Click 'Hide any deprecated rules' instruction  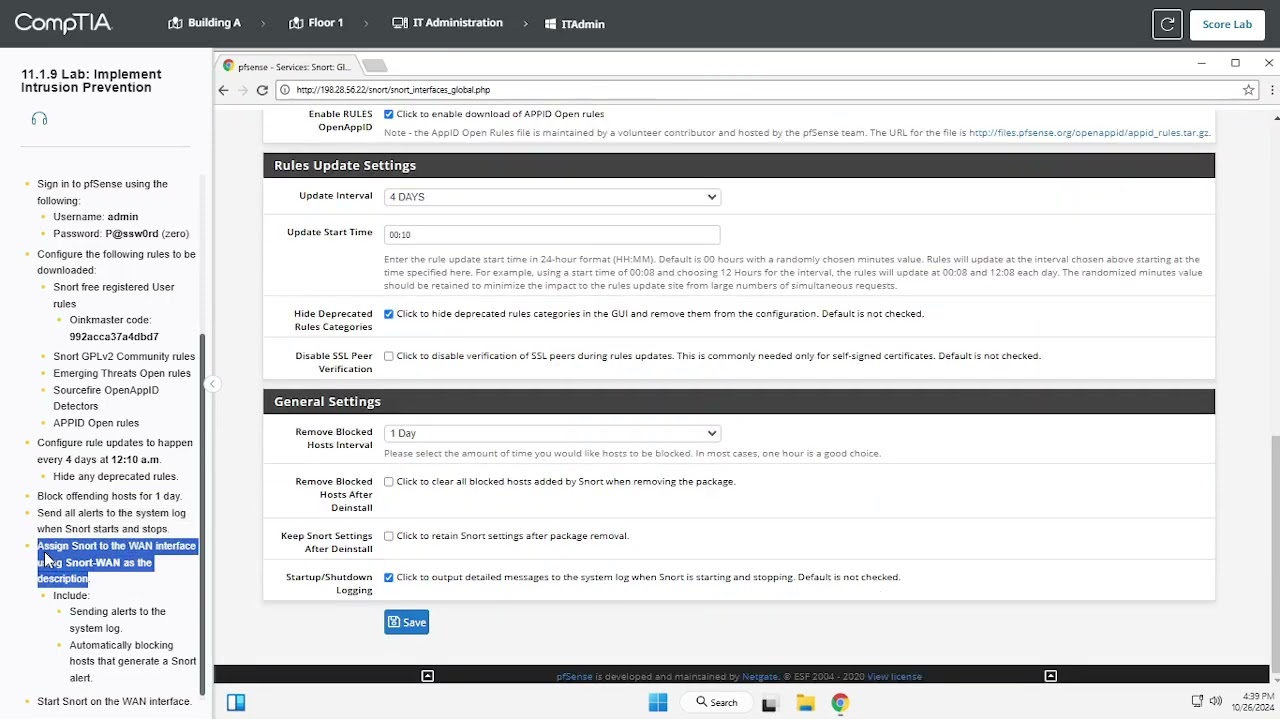pyautogui.click(x=115, y=476)
